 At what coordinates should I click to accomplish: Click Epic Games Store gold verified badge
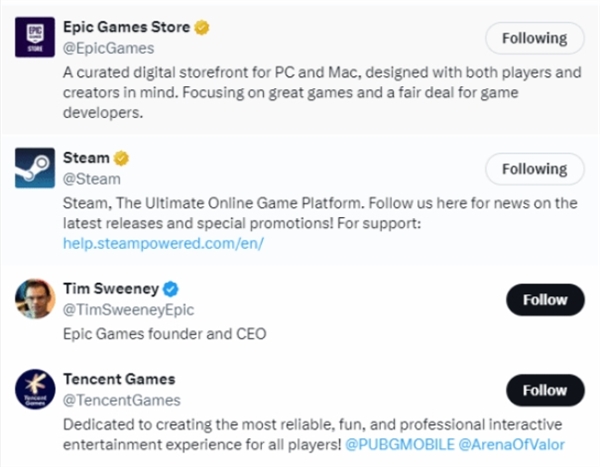coord(201,27)
